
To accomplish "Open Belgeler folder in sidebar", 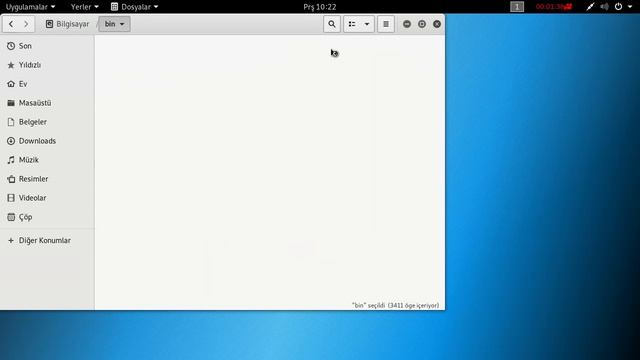I will (x=47, y=122).
